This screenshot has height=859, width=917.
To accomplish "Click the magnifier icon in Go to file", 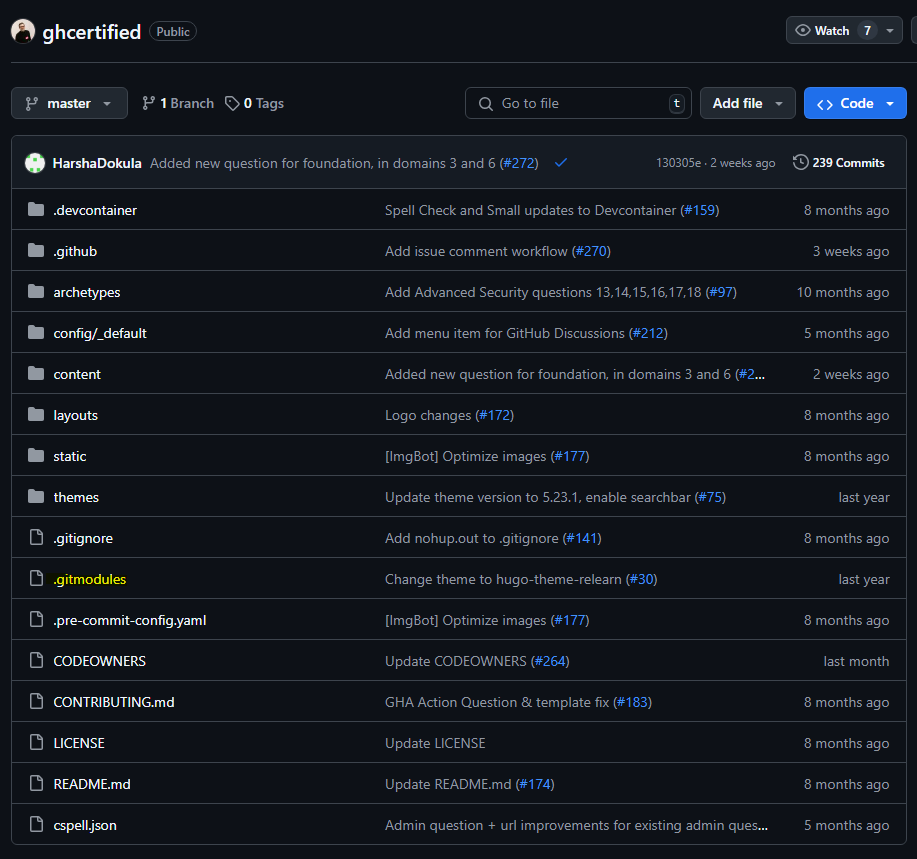I will (485, 104).
